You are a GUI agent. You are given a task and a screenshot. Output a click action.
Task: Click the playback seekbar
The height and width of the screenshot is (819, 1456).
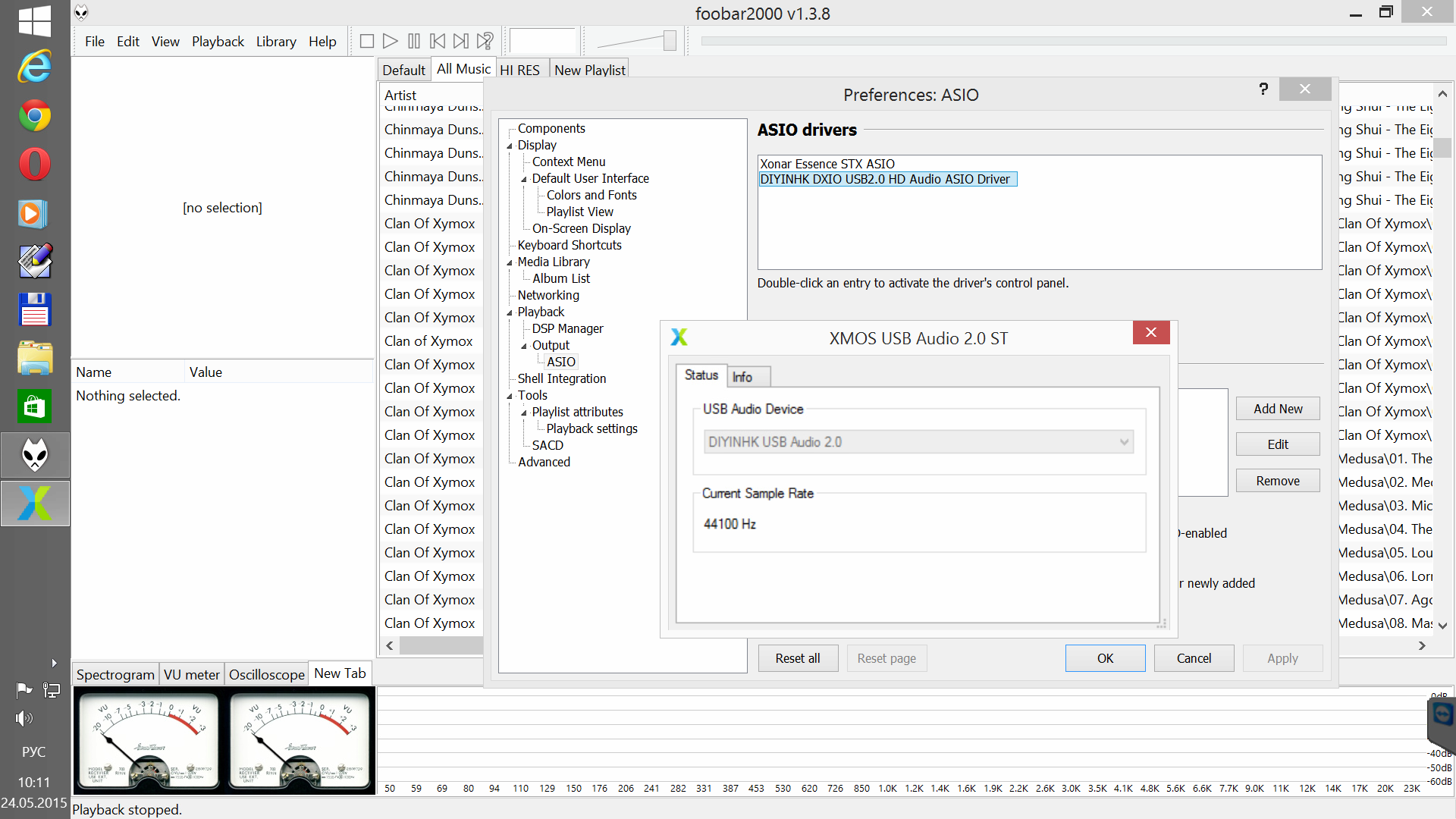click(x=1075, y=41)
